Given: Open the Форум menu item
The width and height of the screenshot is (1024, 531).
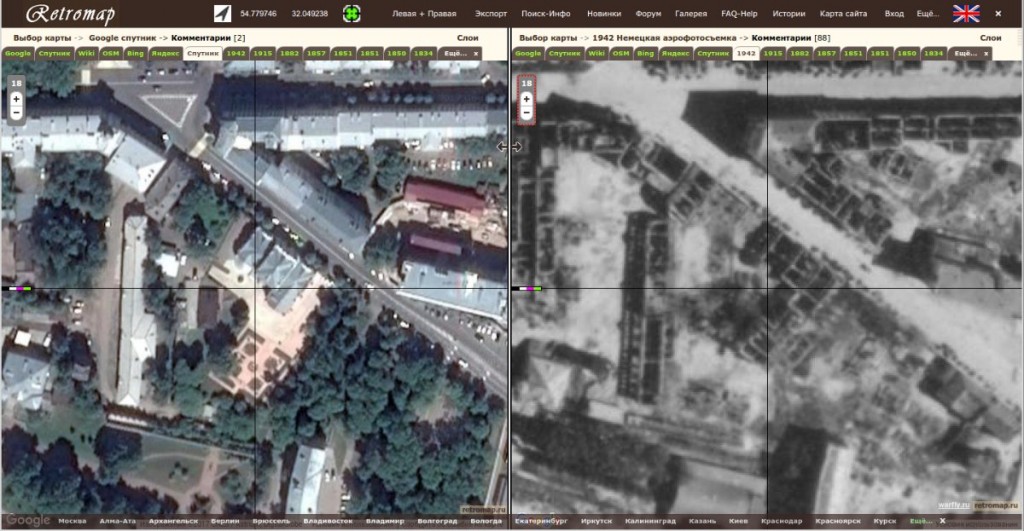Looking at the screenshot, I should (x=648, y=14).
